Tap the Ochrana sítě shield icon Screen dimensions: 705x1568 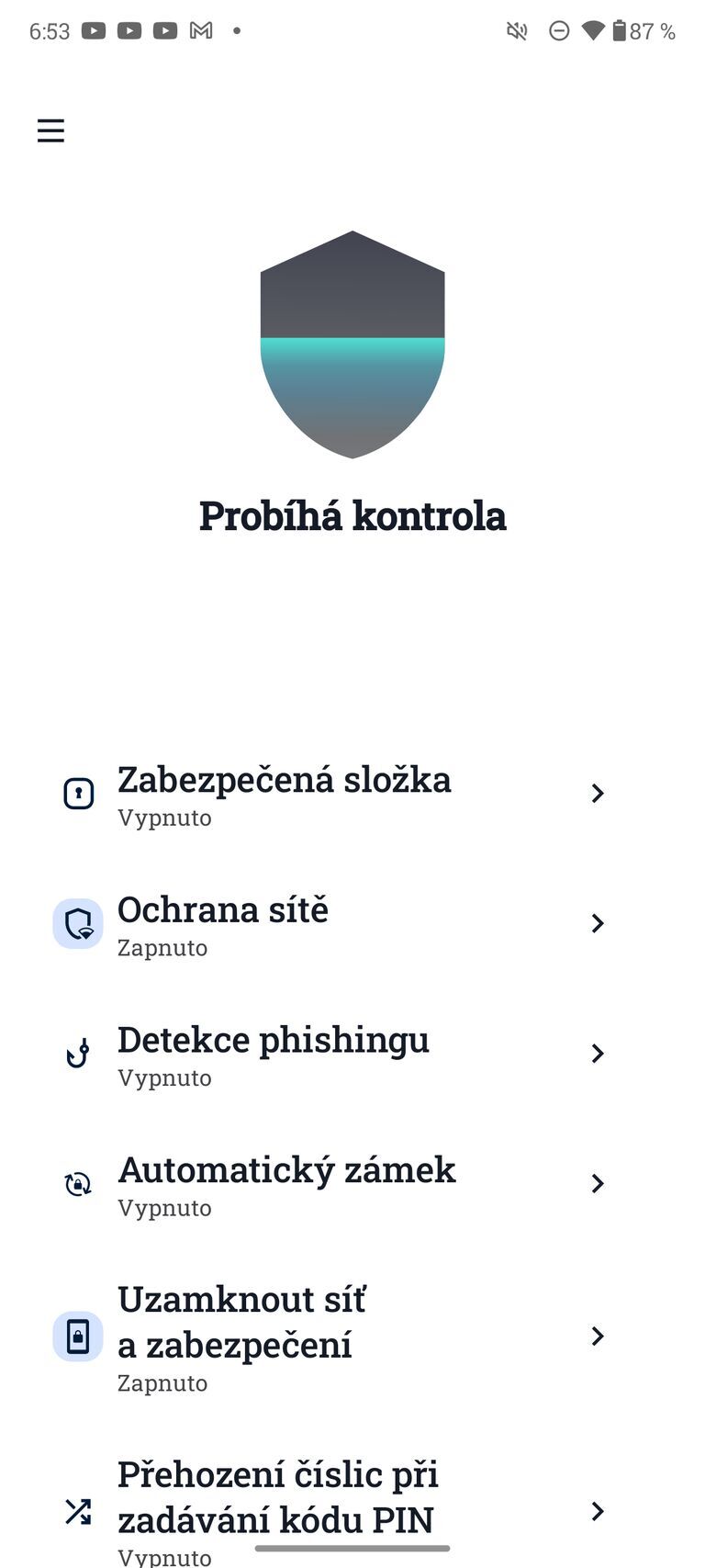(x=78, y=923)
